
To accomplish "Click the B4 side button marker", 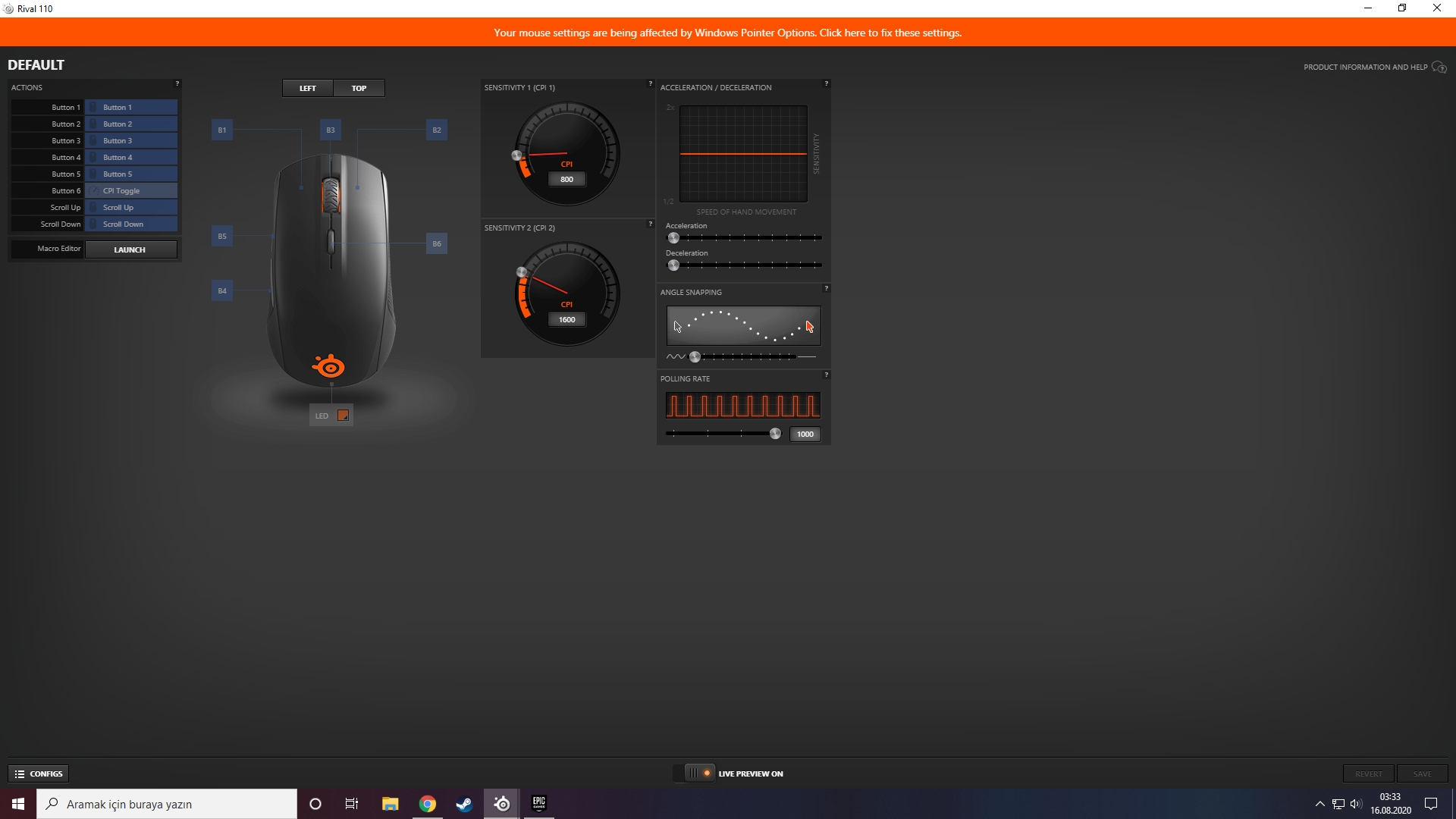I will click(x=222, y=291).
